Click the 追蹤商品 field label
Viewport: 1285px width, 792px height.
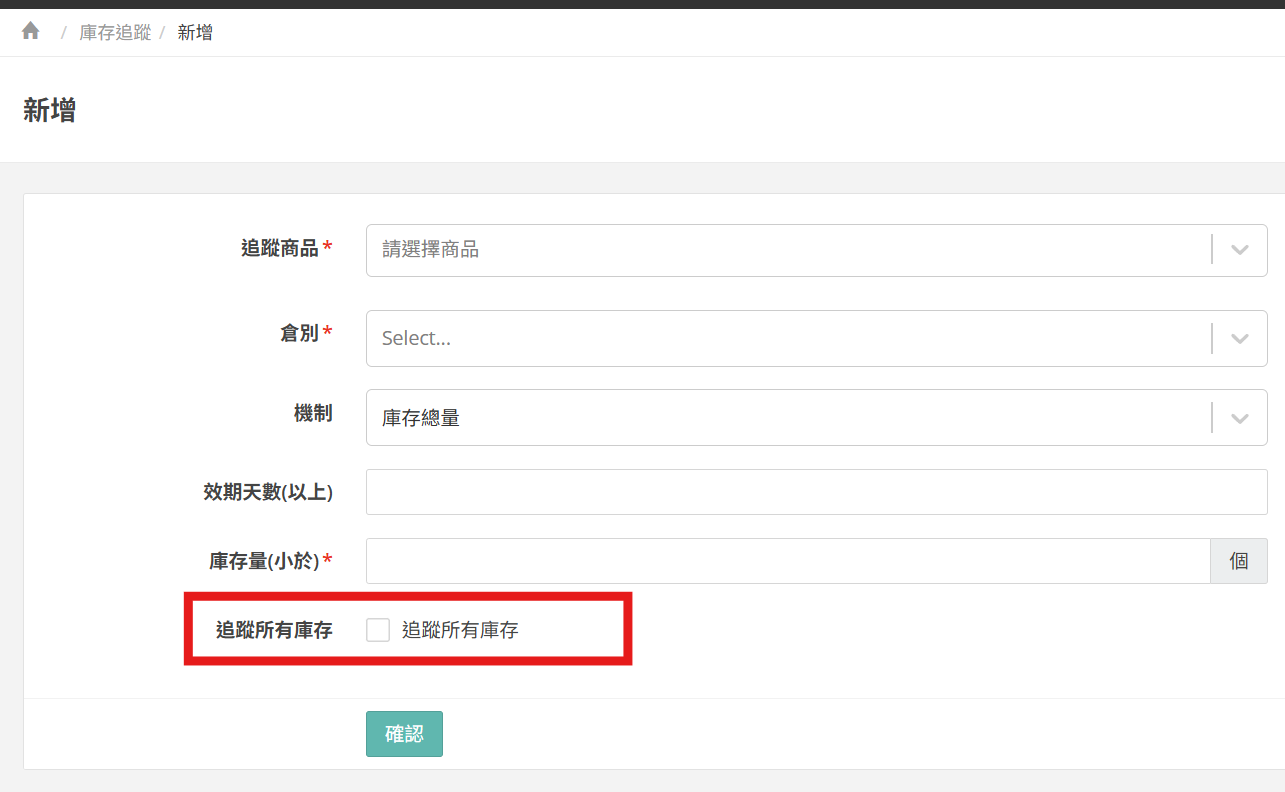(x=279, y=248)
